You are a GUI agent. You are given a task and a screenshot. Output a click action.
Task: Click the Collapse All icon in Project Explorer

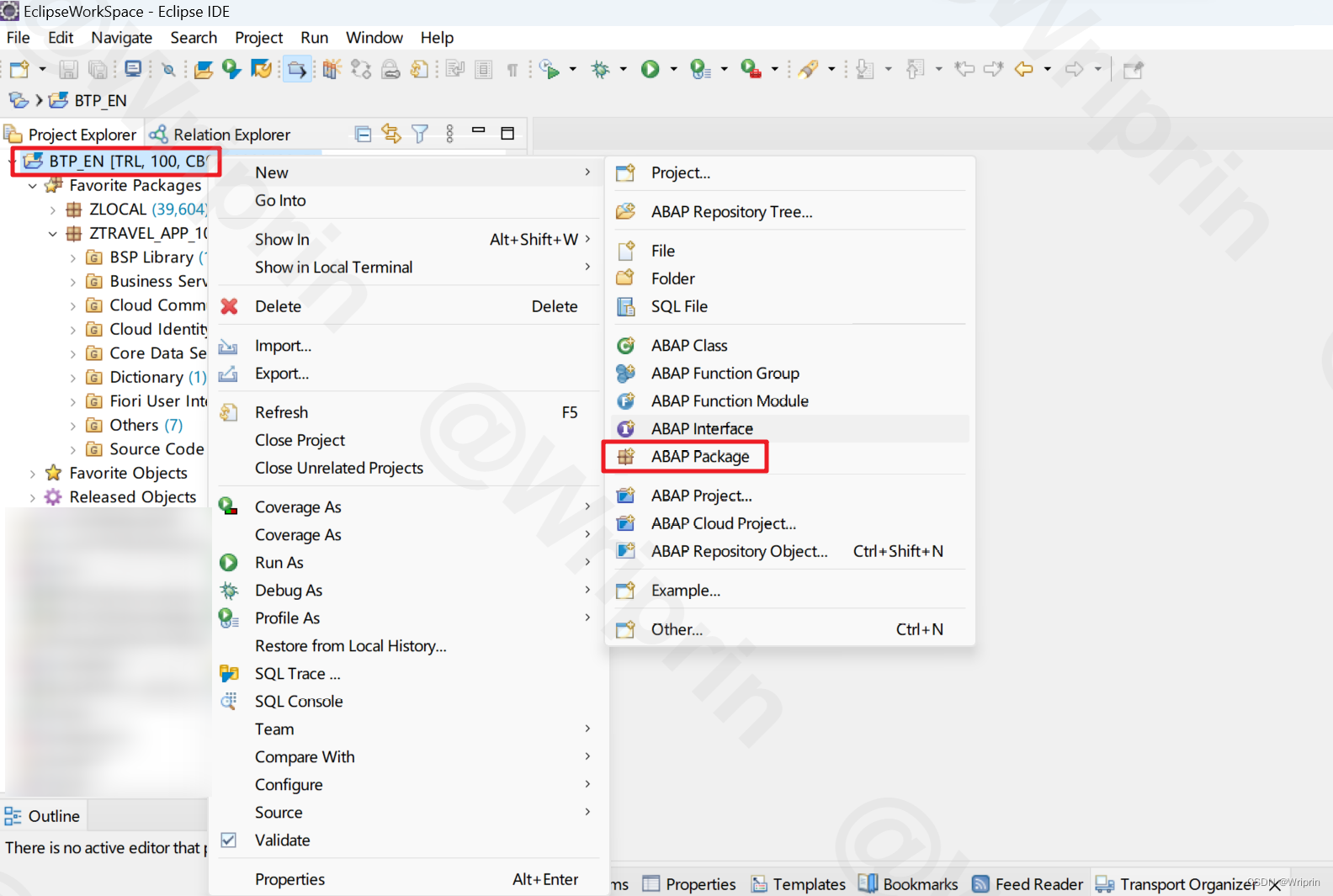click(x=364, y=134)
